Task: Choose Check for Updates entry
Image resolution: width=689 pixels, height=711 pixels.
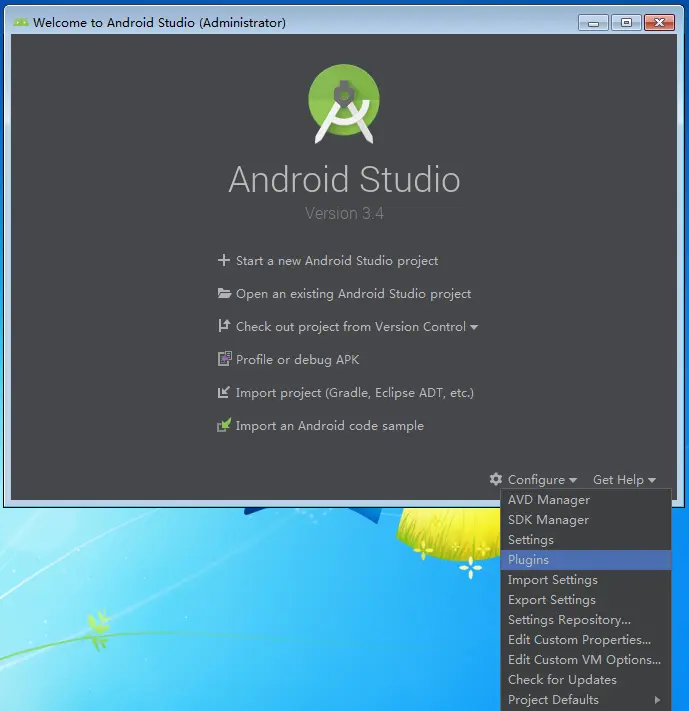Action: point(586,680)
